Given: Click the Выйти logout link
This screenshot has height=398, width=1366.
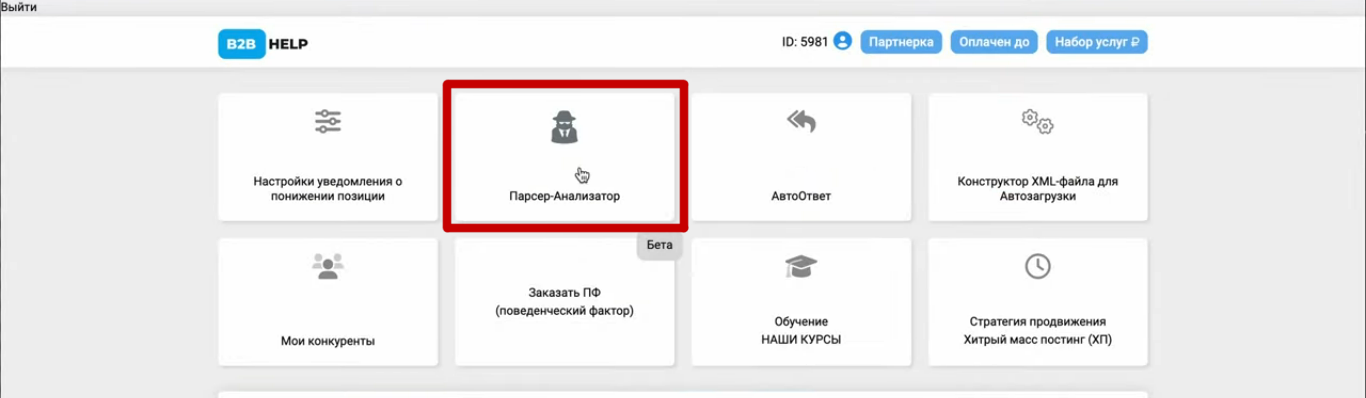Looking at the screenshot, I should click(x=19, y=7).
